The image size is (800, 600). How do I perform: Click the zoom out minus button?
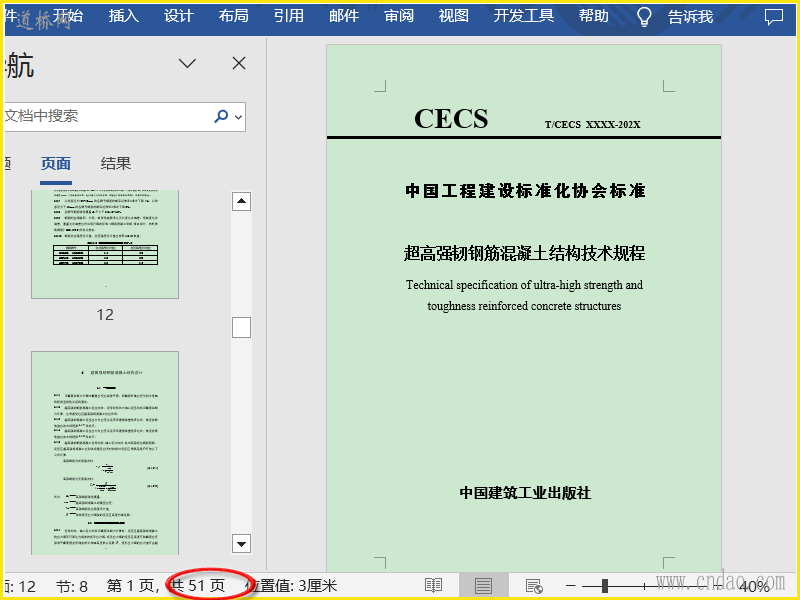(571, 586)
